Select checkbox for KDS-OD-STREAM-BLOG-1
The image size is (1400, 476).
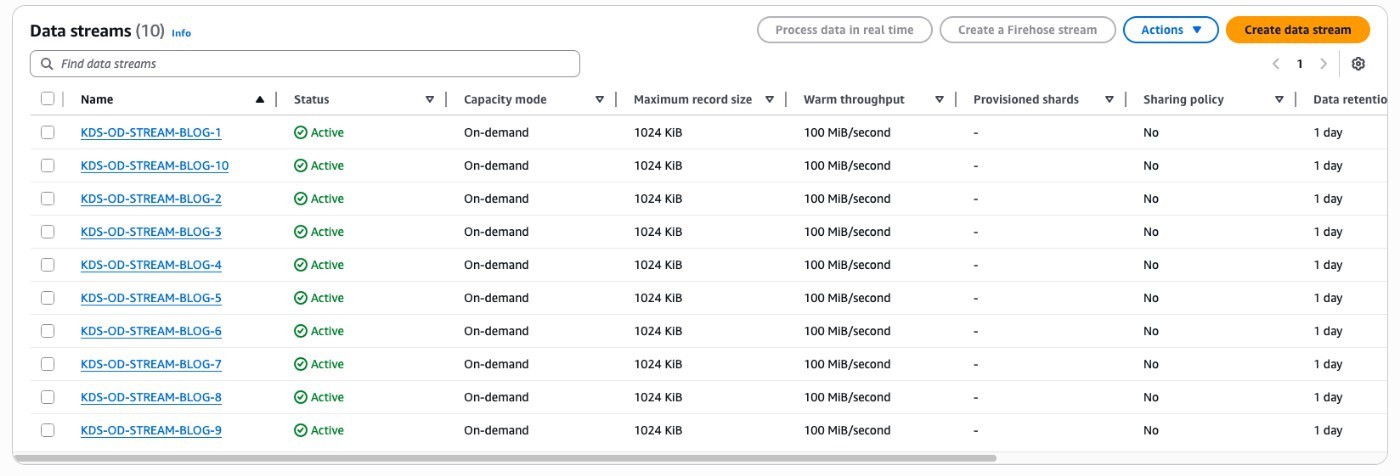tap(48, 132)
